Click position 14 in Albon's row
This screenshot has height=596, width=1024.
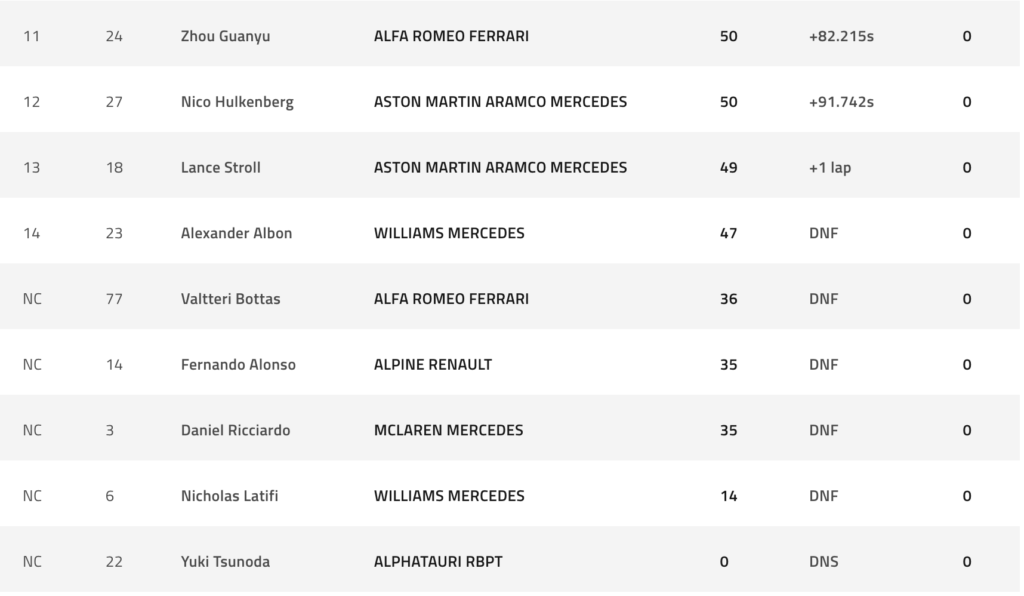click(31, 233)
